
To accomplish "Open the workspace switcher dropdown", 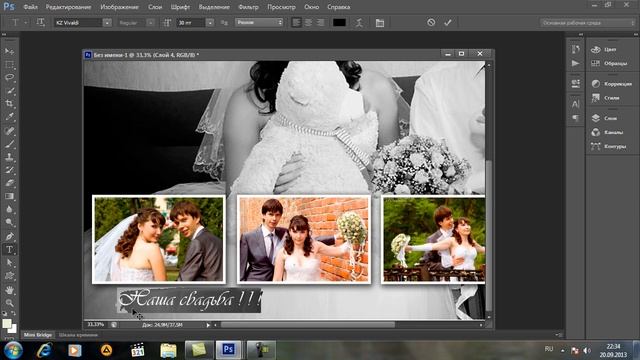I will [587, 23].
